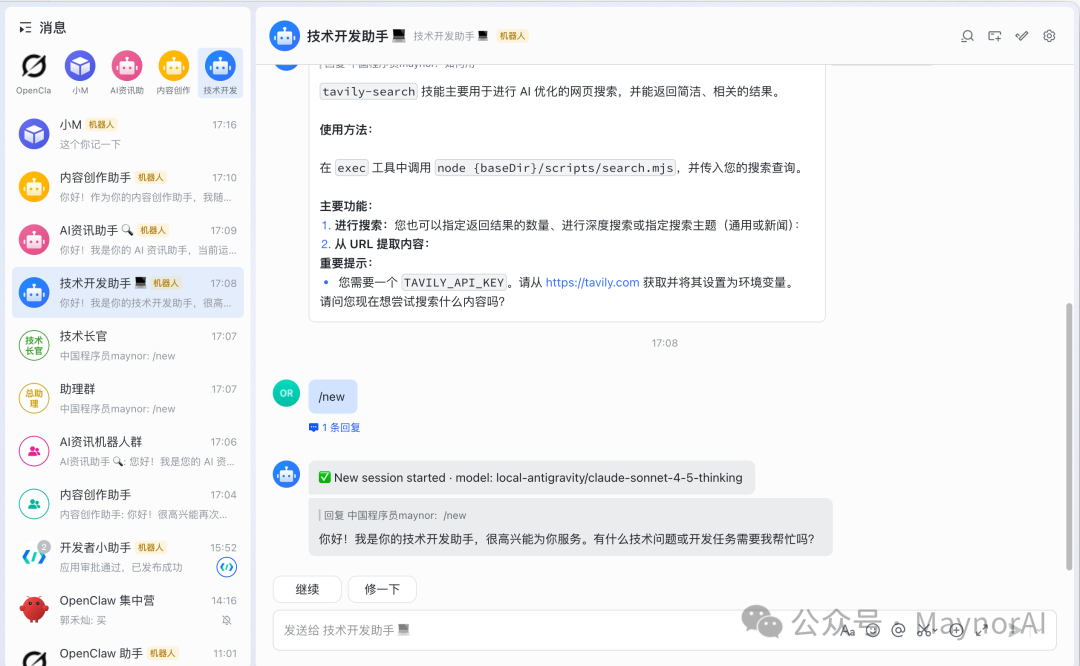The width and height of the screenshot is (1080, 666).
Task: Open the 小M conversation row
Action: click(x=128, y=134)
